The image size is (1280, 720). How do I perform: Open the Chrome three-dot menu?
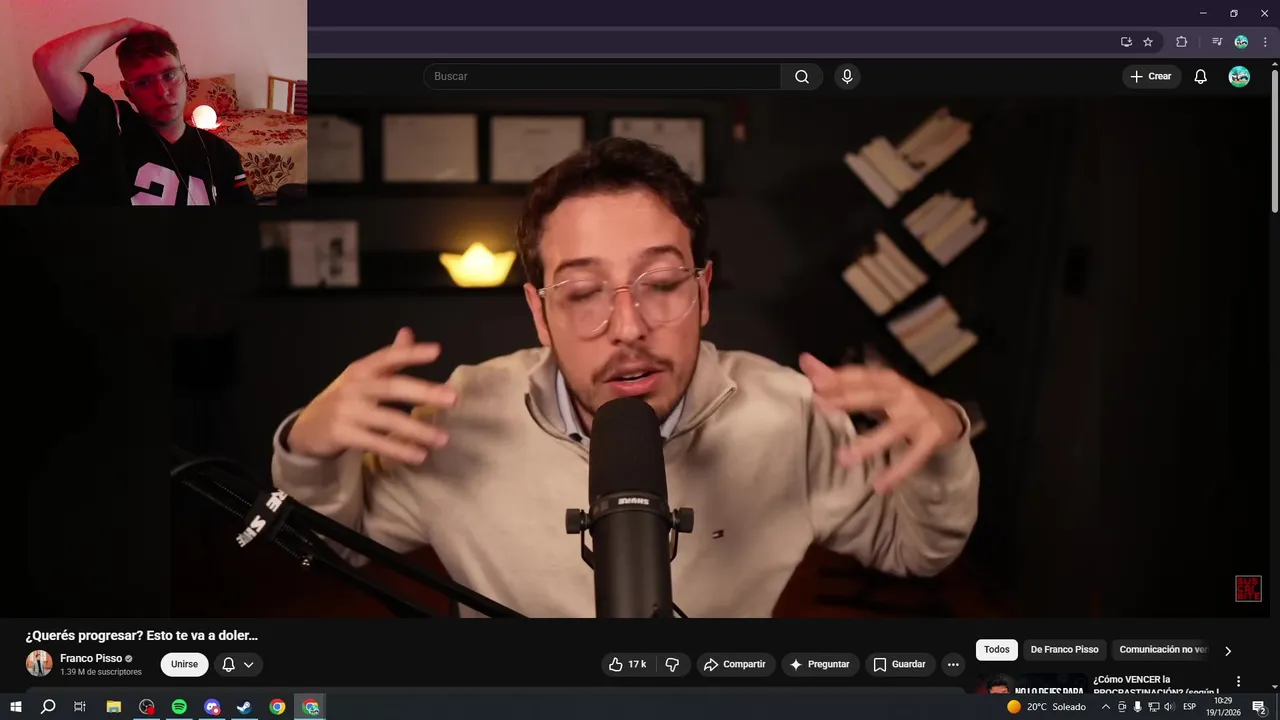pos(1265,42)
